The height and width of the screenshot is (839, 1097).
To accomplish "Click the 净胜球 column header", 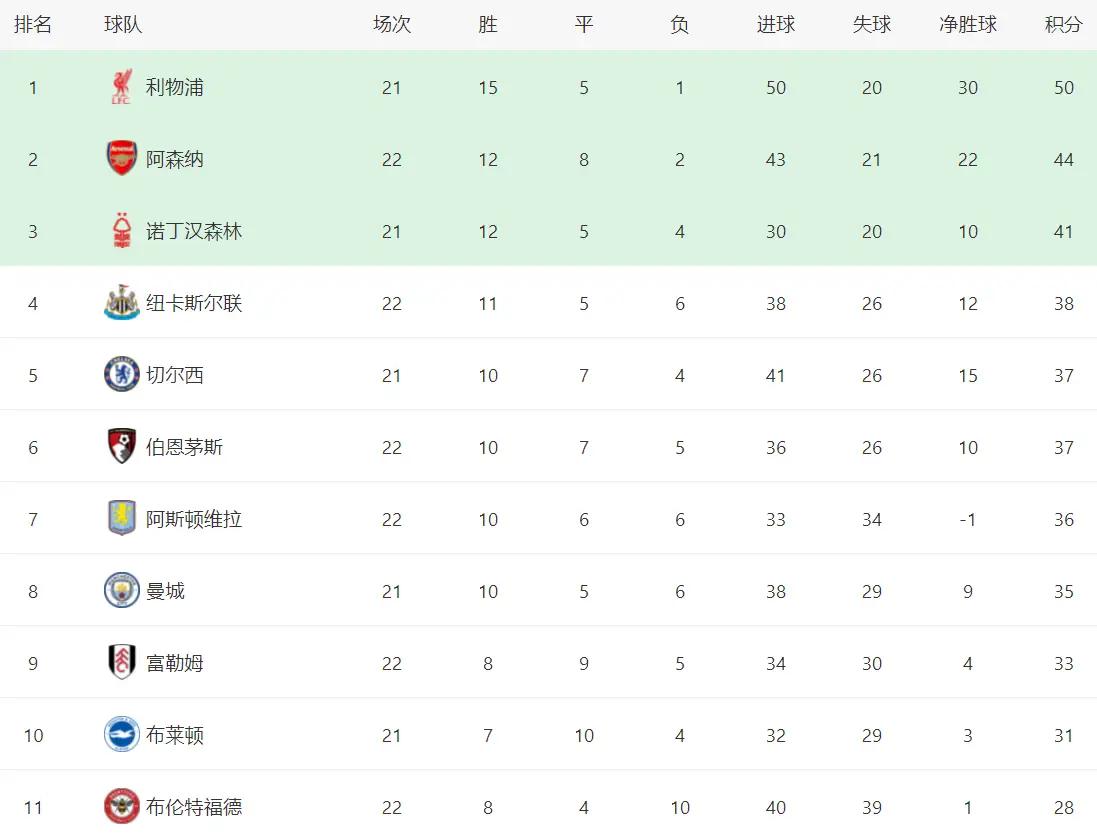I will tap(967, 25).
